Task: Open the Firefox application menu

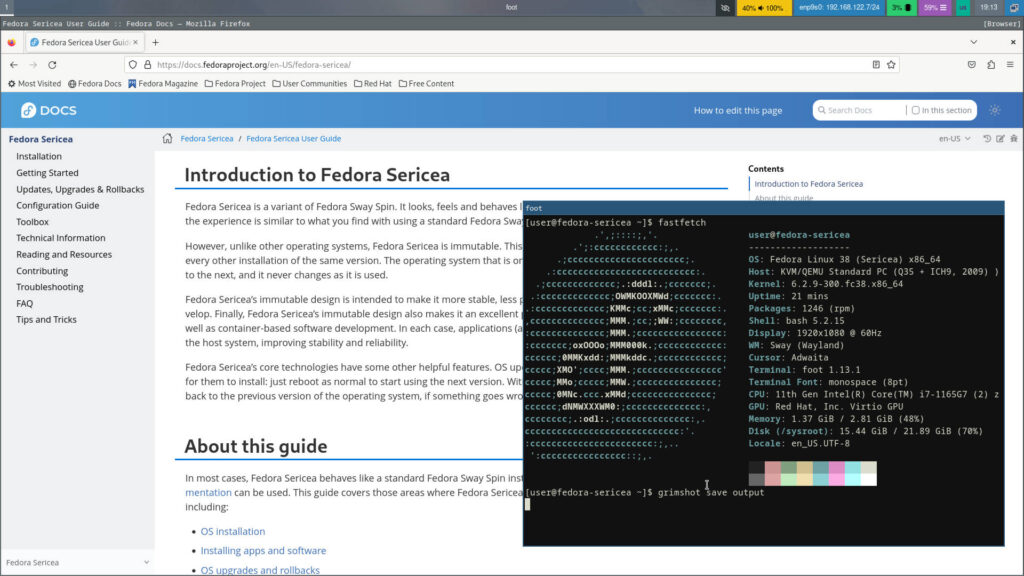Action: point(1009,62)
